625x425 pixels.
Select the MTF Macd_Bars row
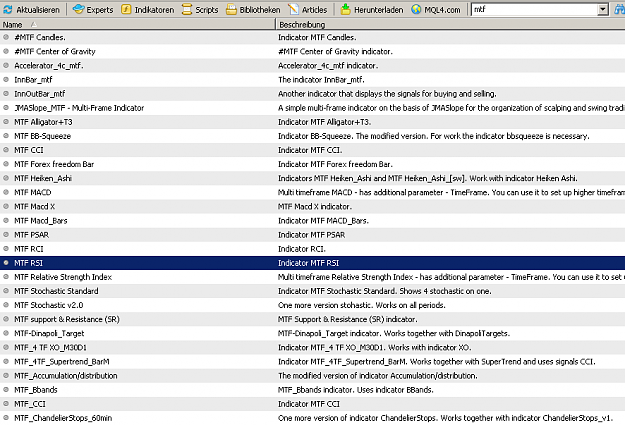312,220
